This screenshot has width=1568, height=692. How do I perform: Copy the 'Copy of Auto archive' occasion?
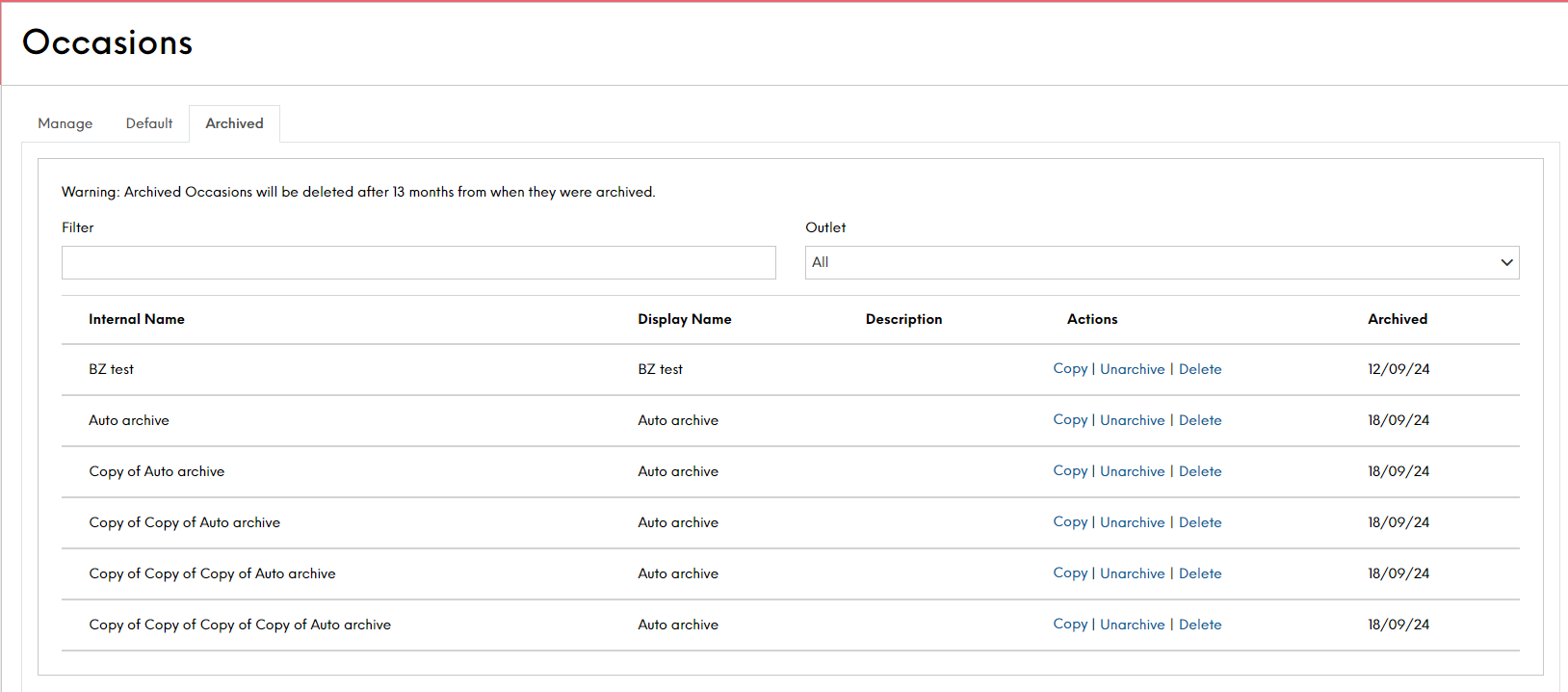[x=1070, y=471]
